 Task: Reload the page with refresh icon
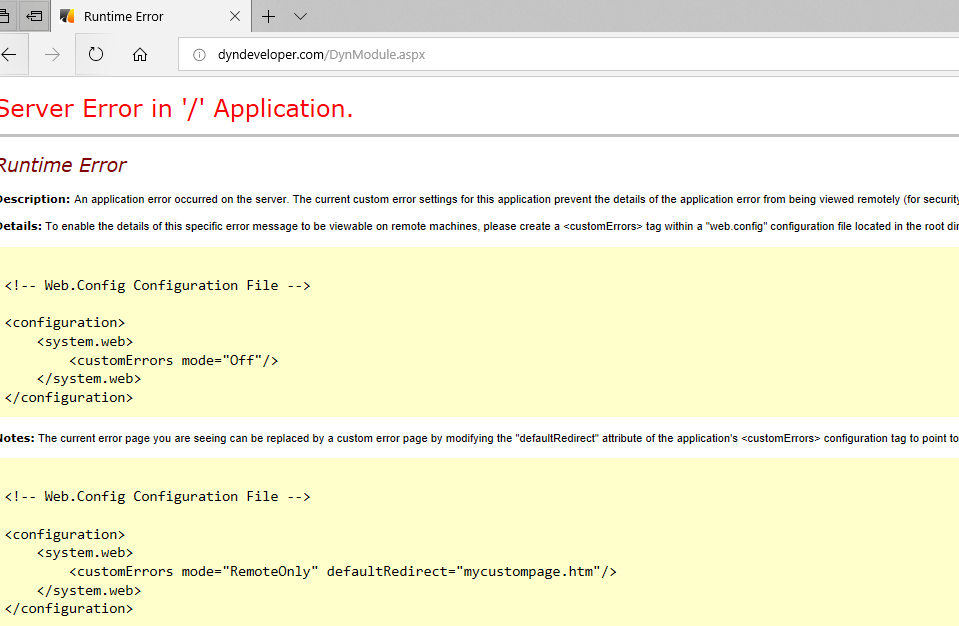pyautogui.click(x=95, y=54)
